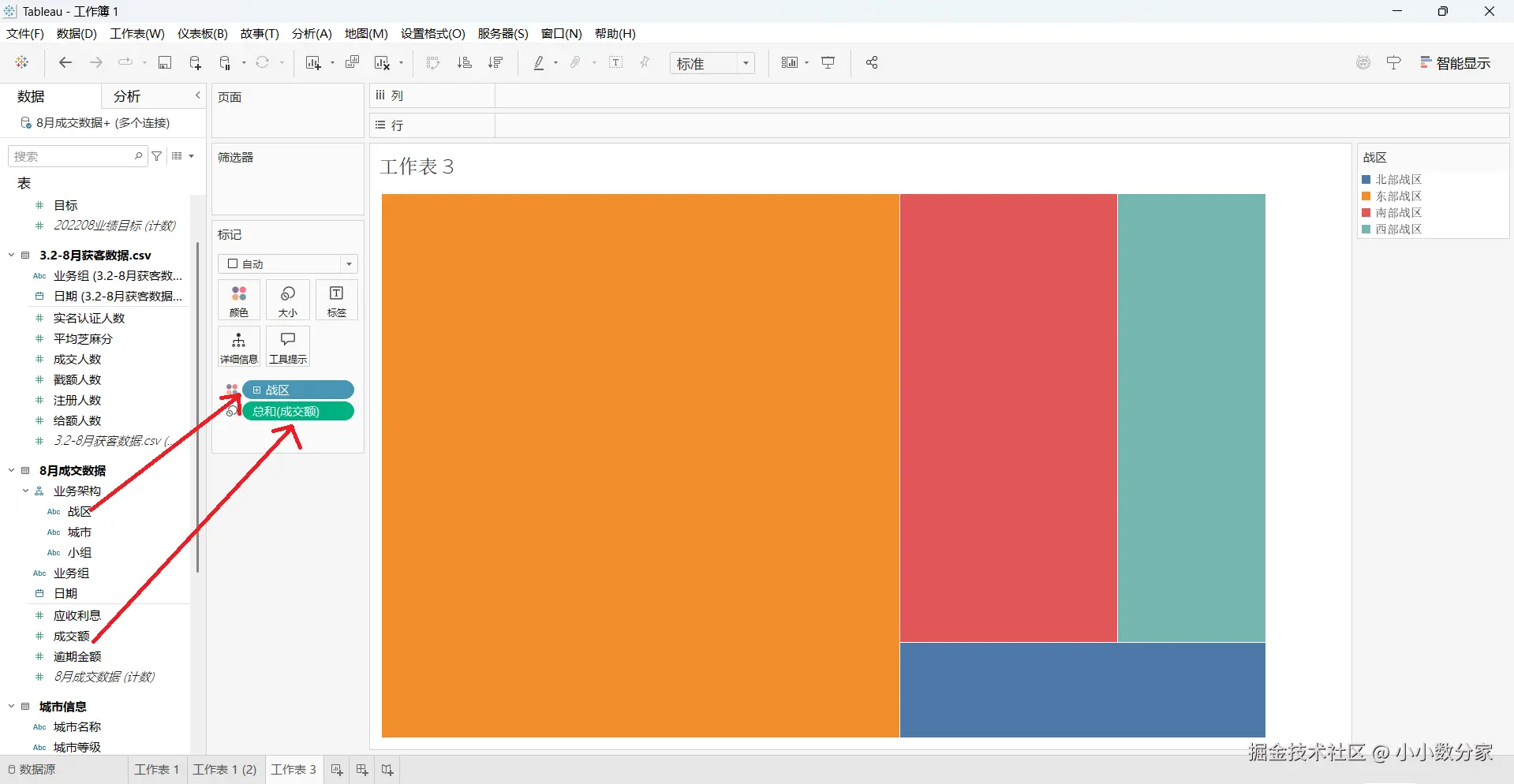
Task: Click the redo forward arrow
Action: [x=96, y=62]
